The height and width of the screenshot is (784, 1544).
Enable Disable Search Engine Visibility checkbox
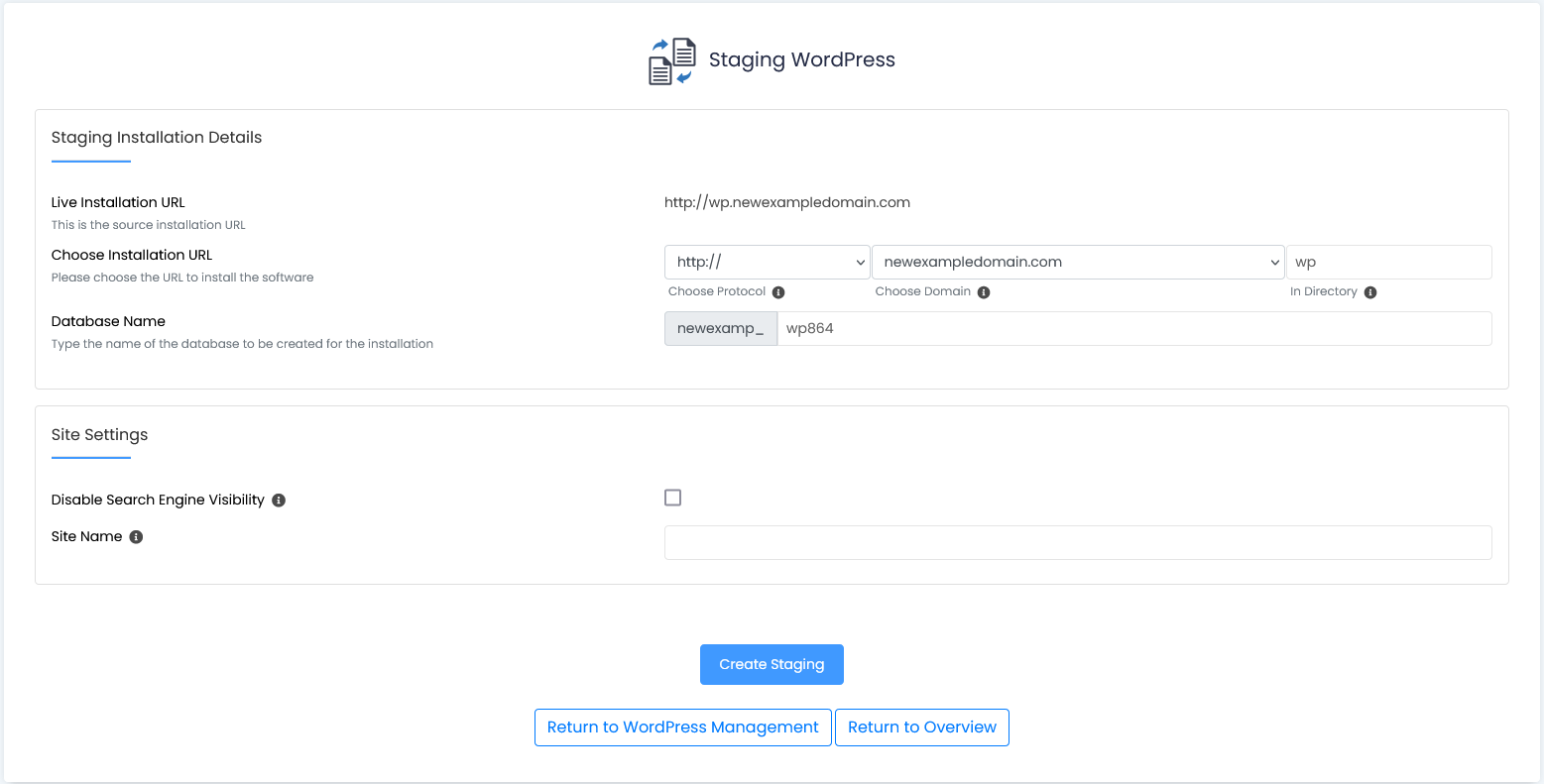click(673, 498)
